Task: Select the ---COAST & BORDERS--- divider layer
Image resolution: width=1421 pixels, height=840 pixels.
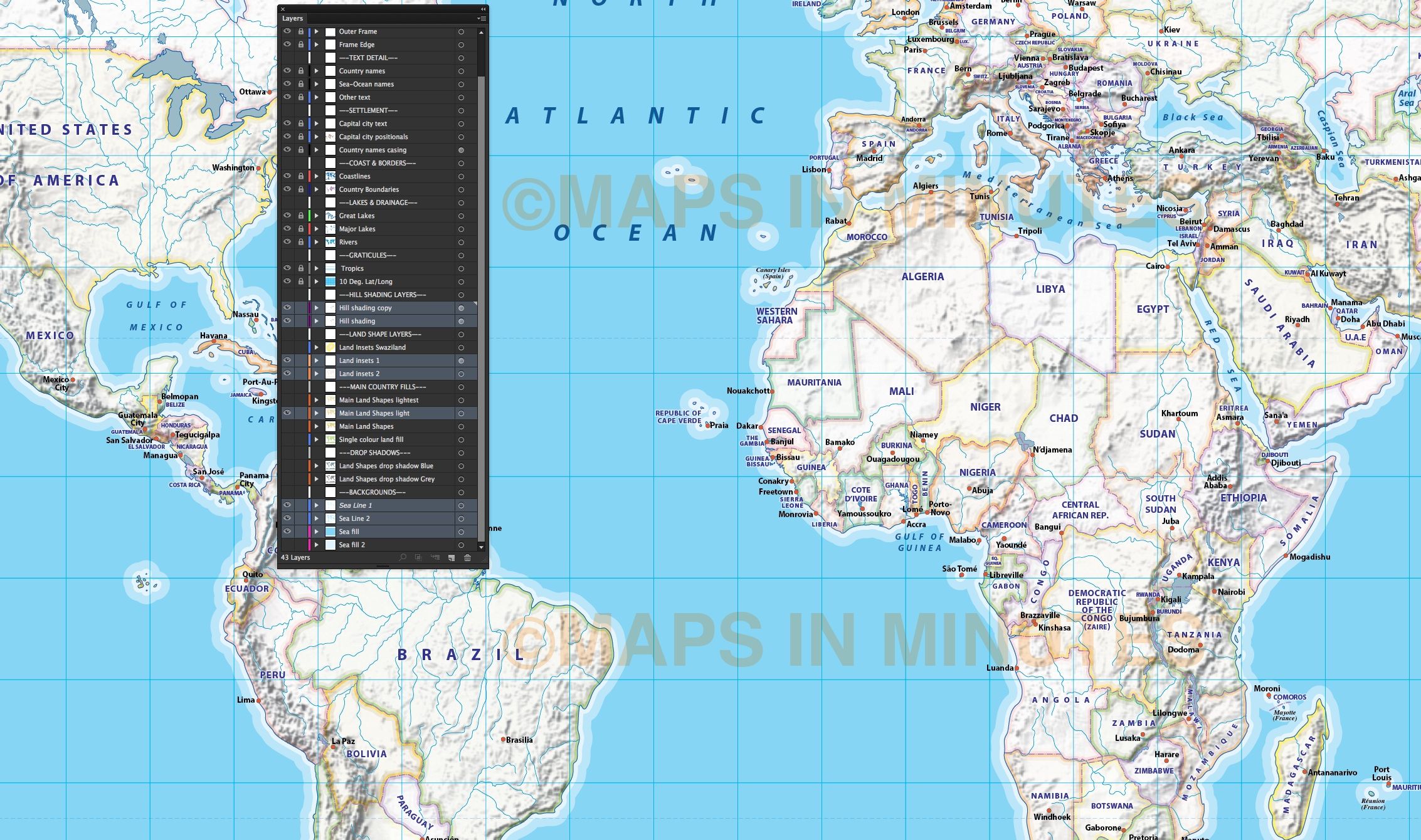Action: (378, 163)
